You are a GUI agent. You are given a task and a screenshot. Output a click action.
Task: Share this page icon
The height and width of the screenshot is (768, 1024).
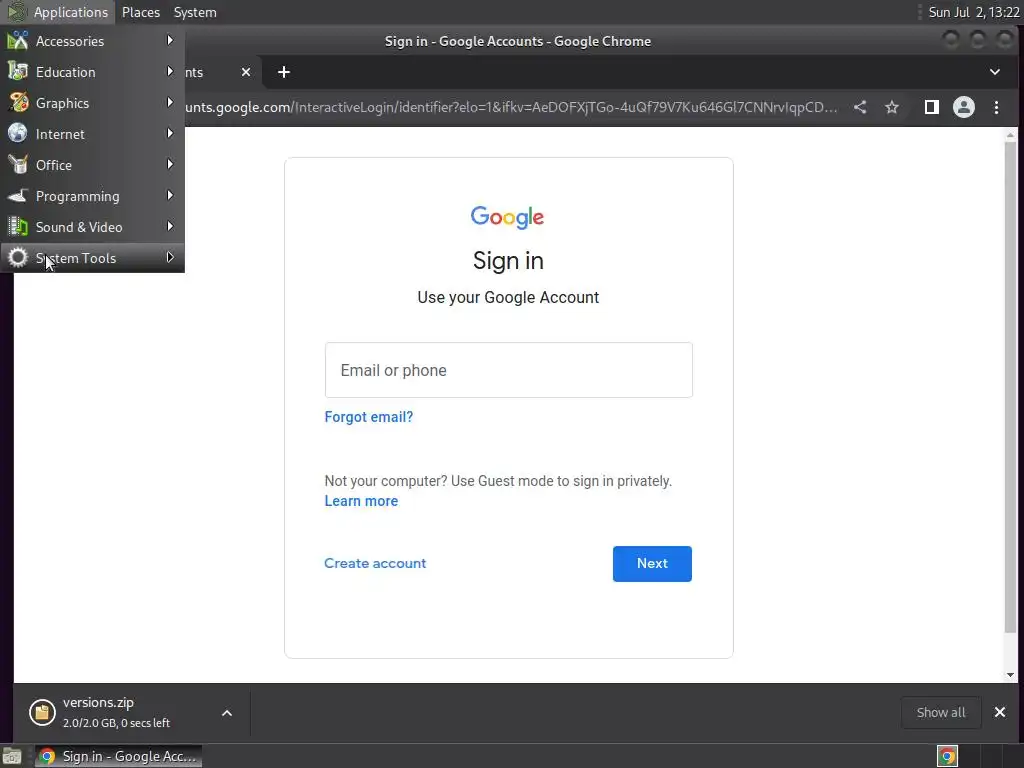point(860,107)
